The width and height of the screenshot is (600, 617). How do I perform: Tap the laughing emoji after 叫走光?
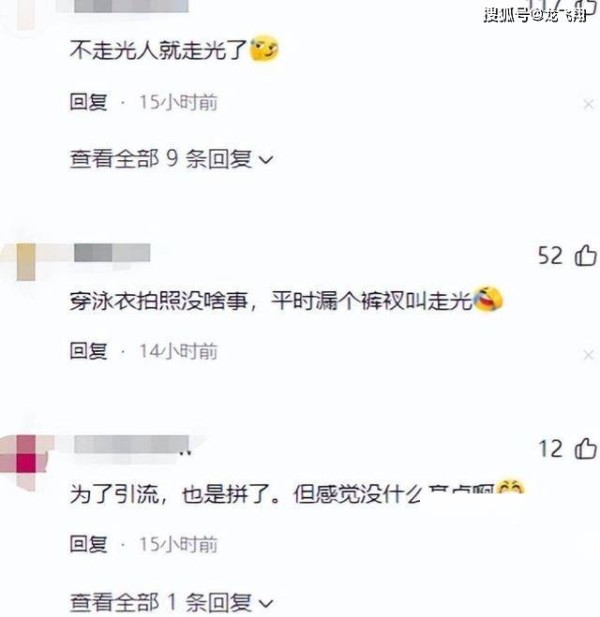point(488,299)
